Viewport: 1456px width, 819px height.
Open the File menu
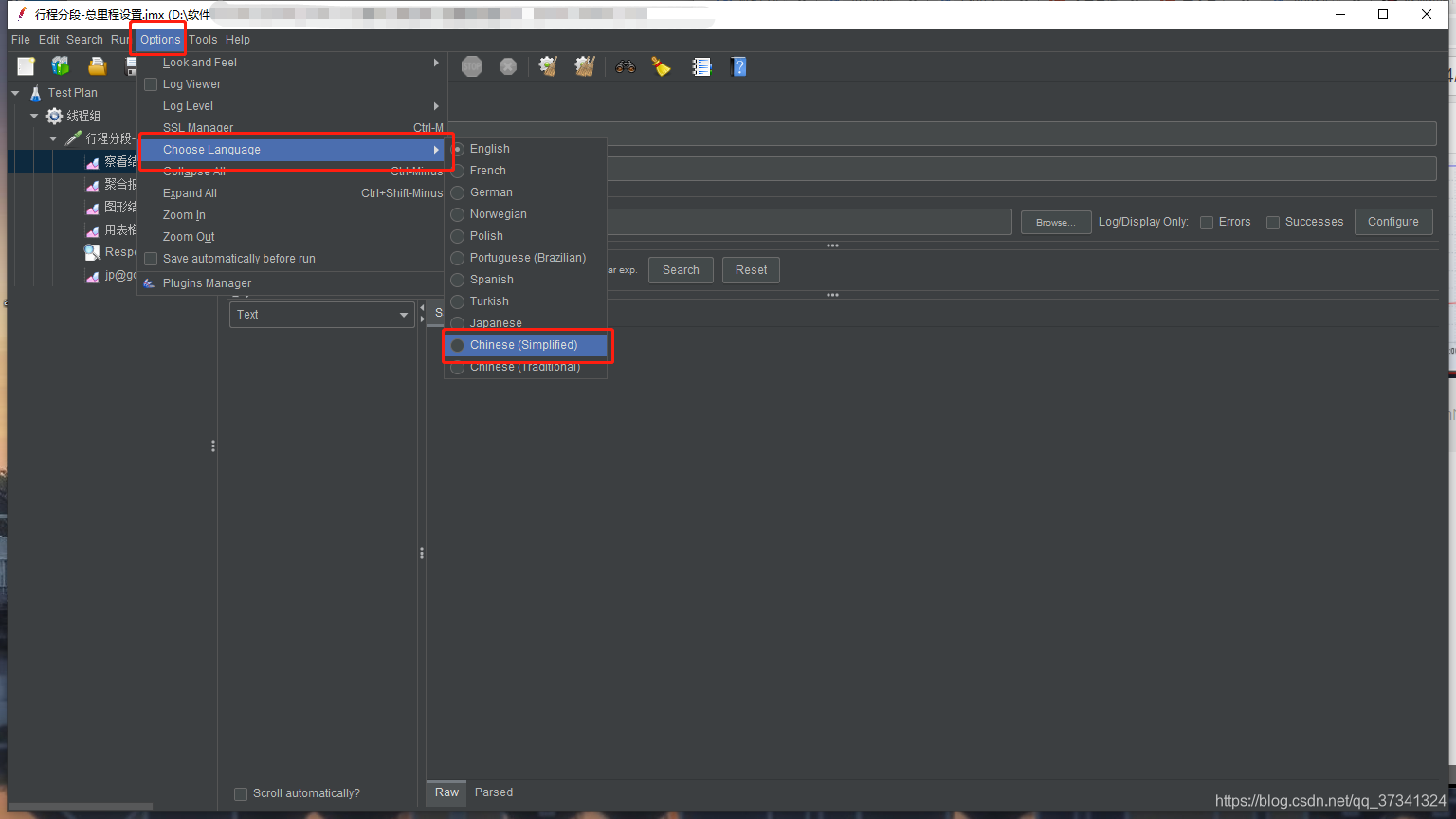[21, 40]
